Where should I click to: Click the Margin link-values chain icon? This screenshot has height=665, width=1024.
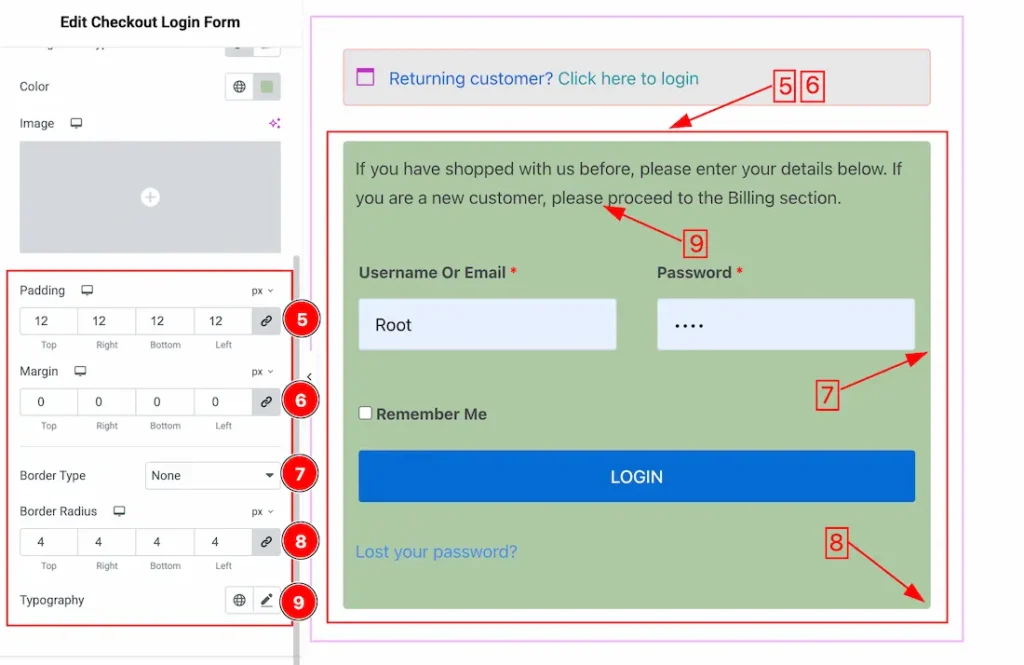tap(266, 402)
